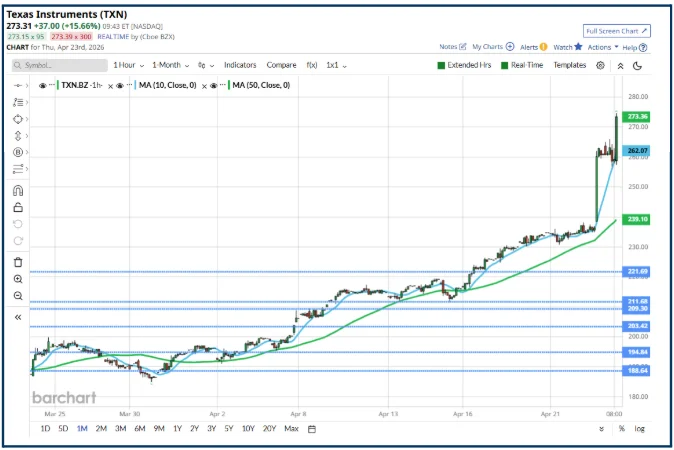Open Templates menu
The height and width of the screenshot is (450, 674).
[570, 65]
